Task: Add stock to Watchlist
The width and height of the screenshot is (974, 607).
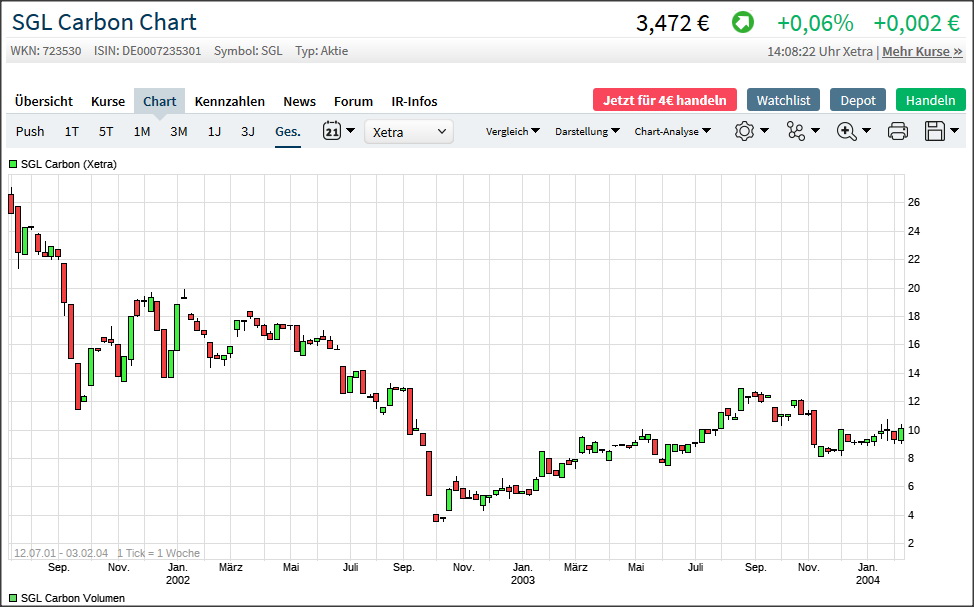Action: 783,100
